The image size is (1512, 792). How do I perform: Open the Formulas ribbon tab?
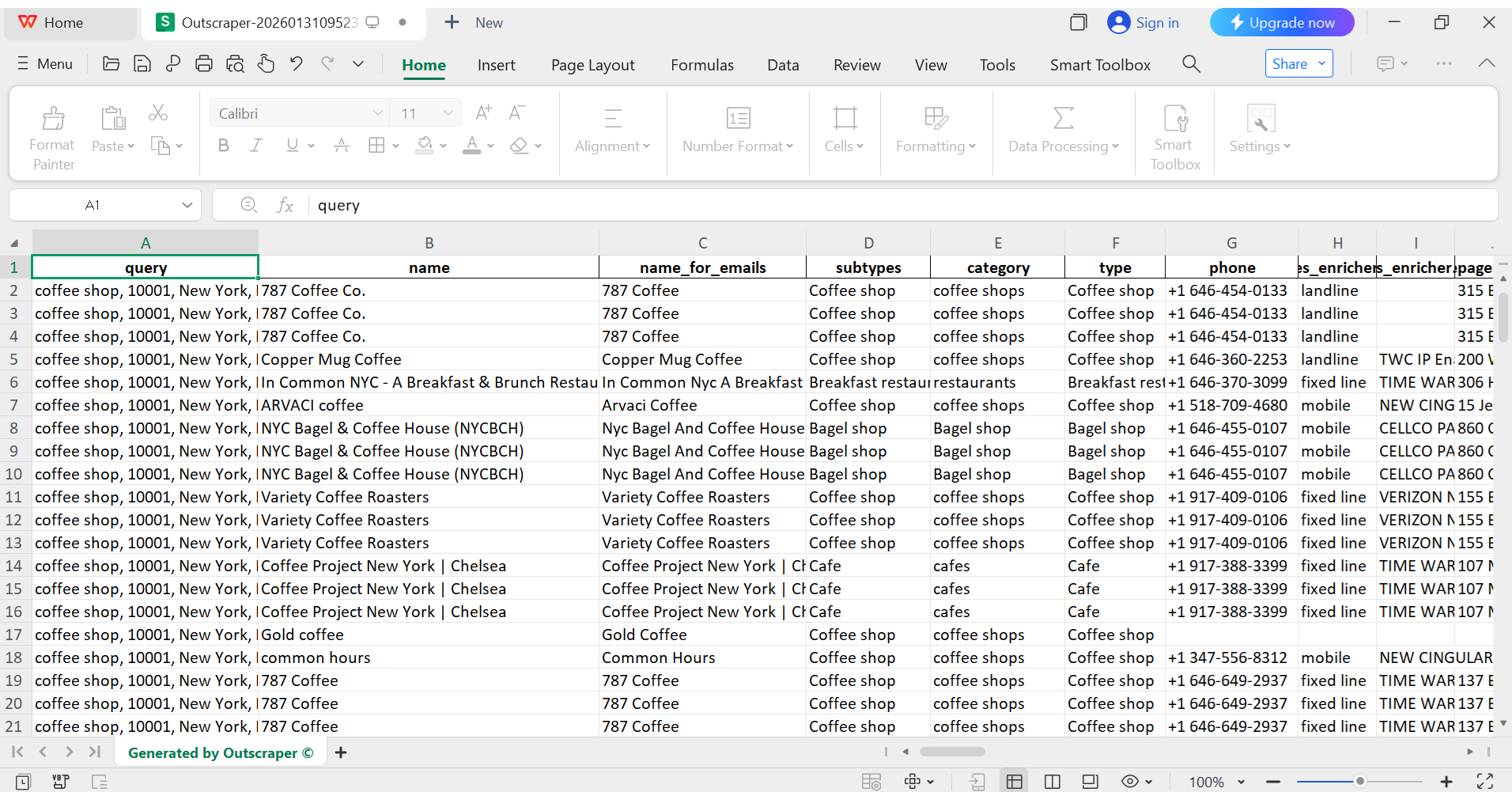point(701,65)
